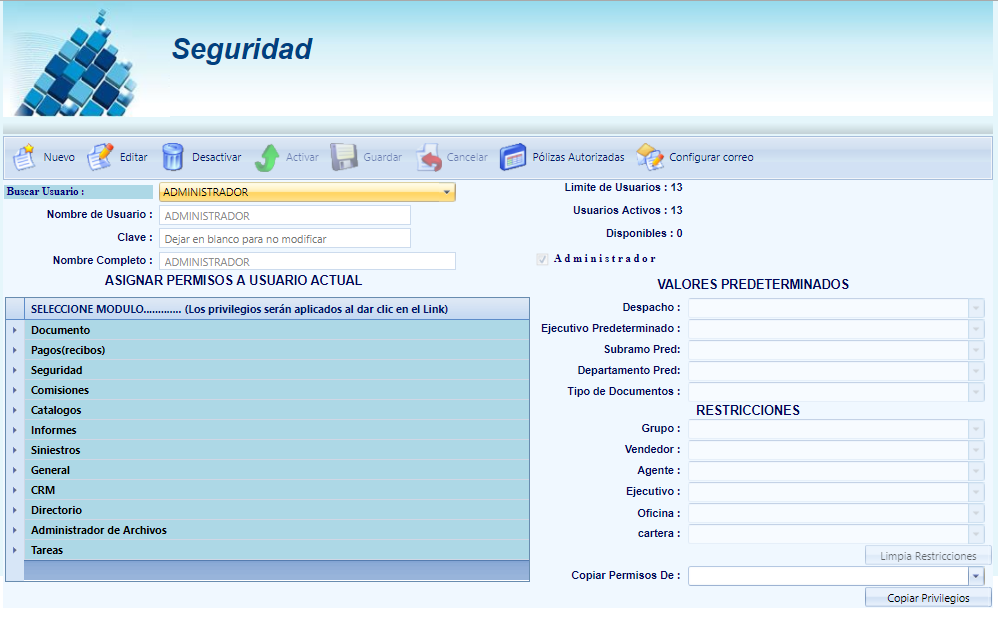This screenshot has height=618, width=998.
Task: Click the Editar pencil icon
Action: tap(100, 157)
